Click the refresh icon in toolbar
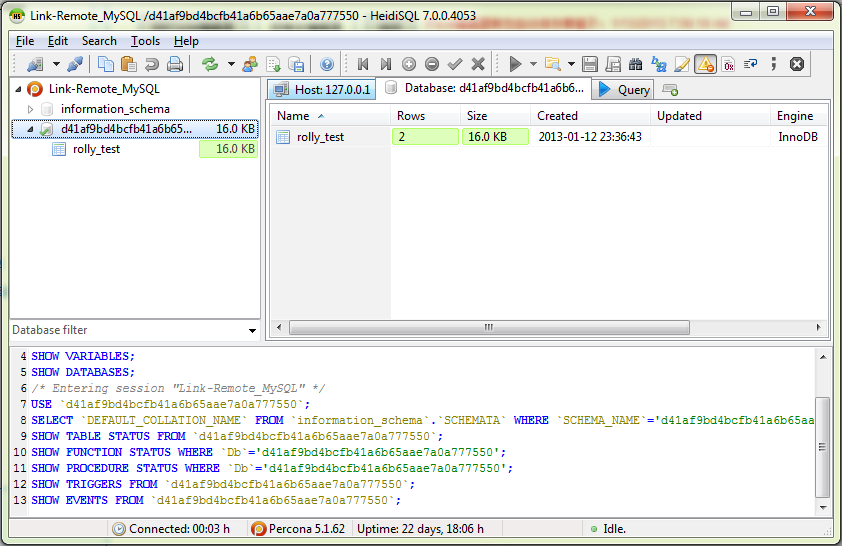 coord(210,64)
